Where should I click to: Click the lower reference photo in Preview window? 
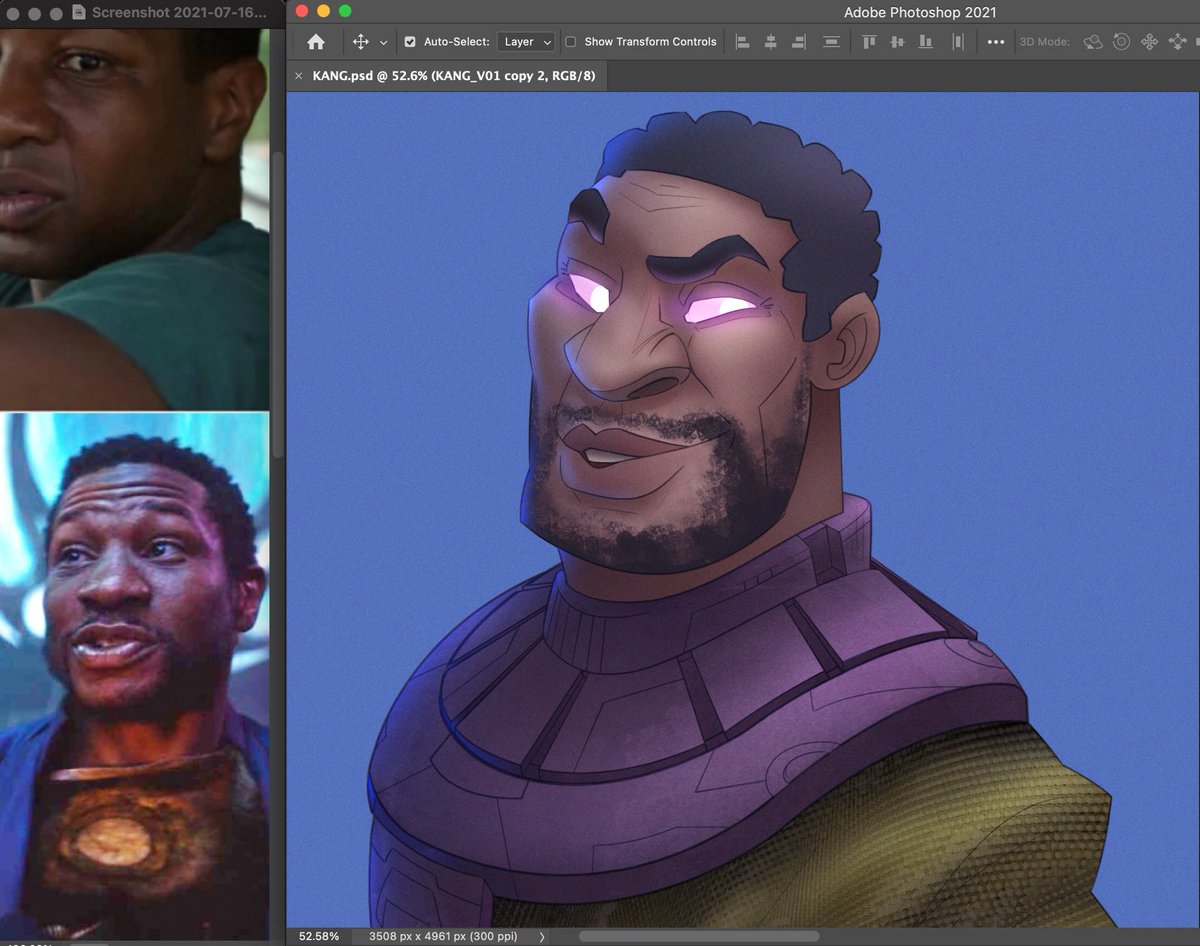[x=134, y=677]
